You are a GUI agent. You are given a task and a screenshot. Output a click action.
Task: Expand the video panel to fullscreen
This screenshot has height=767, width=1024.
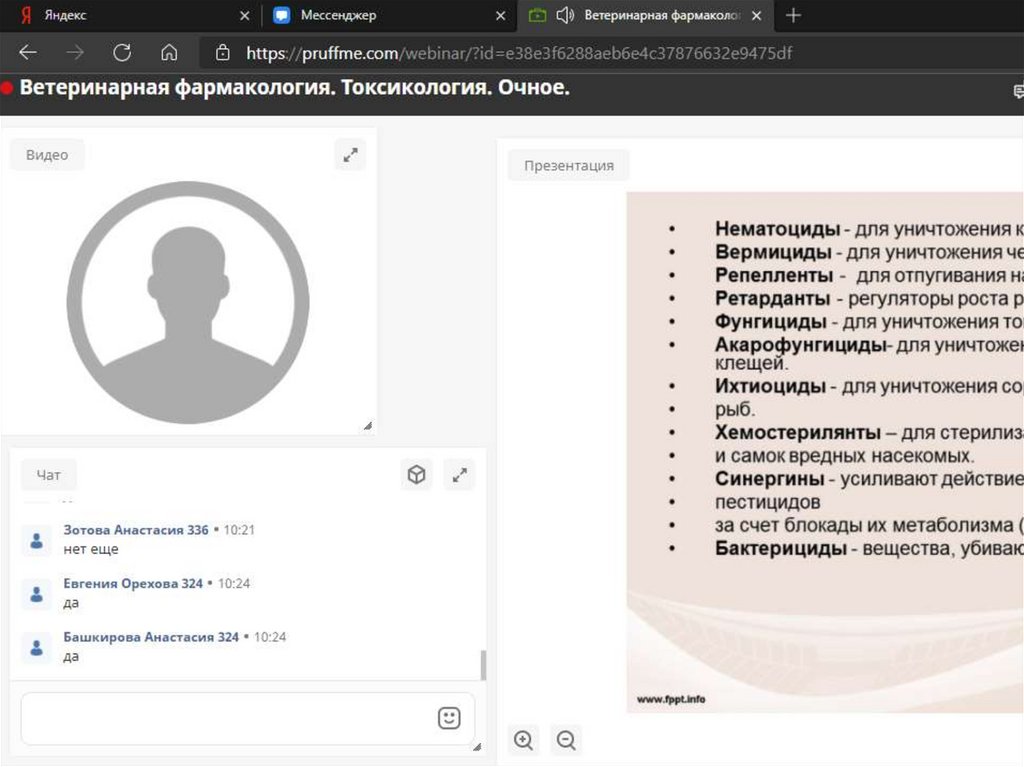pyautogui.click(x=350, y=155)
